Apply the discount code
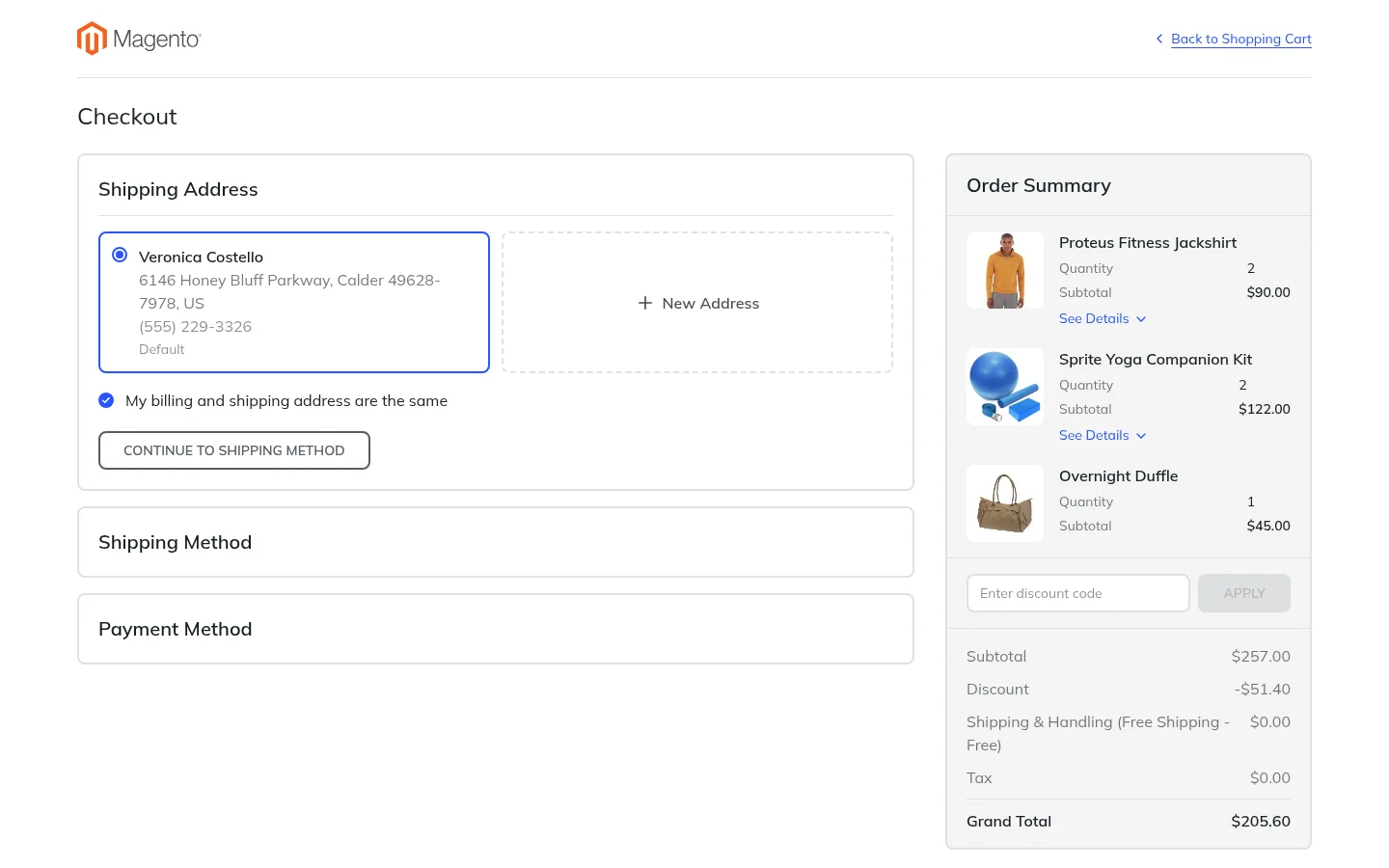1389x868 pixels. pyautogui.click(x=1244, y=593)
